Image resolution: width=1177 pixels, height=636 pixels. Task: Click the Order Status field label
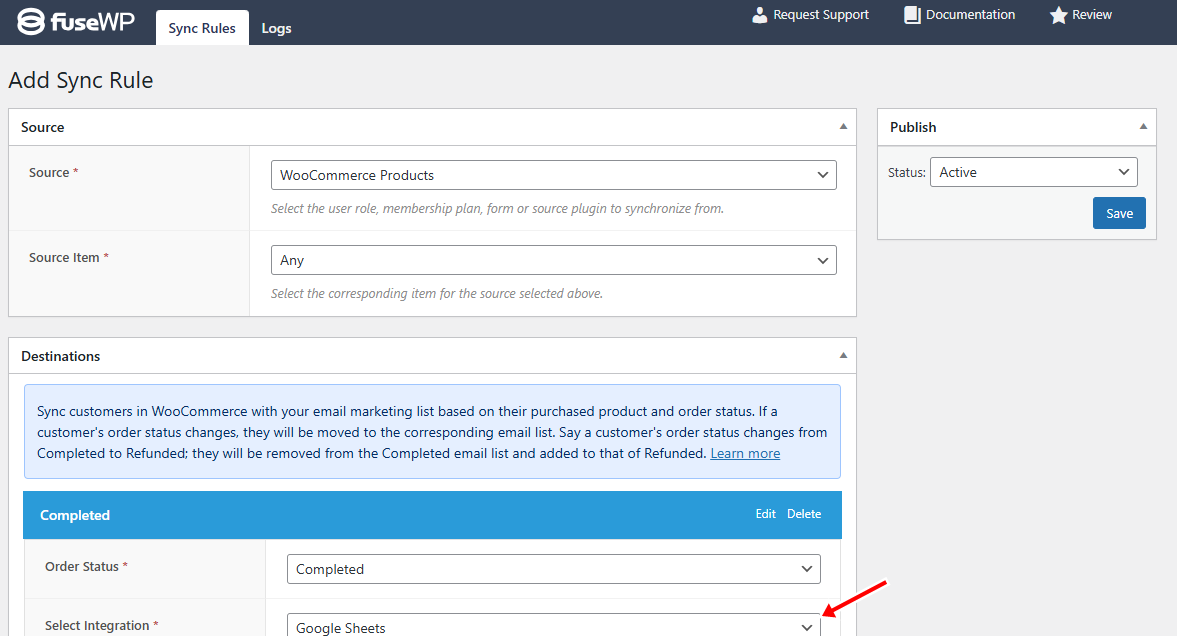point(86,567)
